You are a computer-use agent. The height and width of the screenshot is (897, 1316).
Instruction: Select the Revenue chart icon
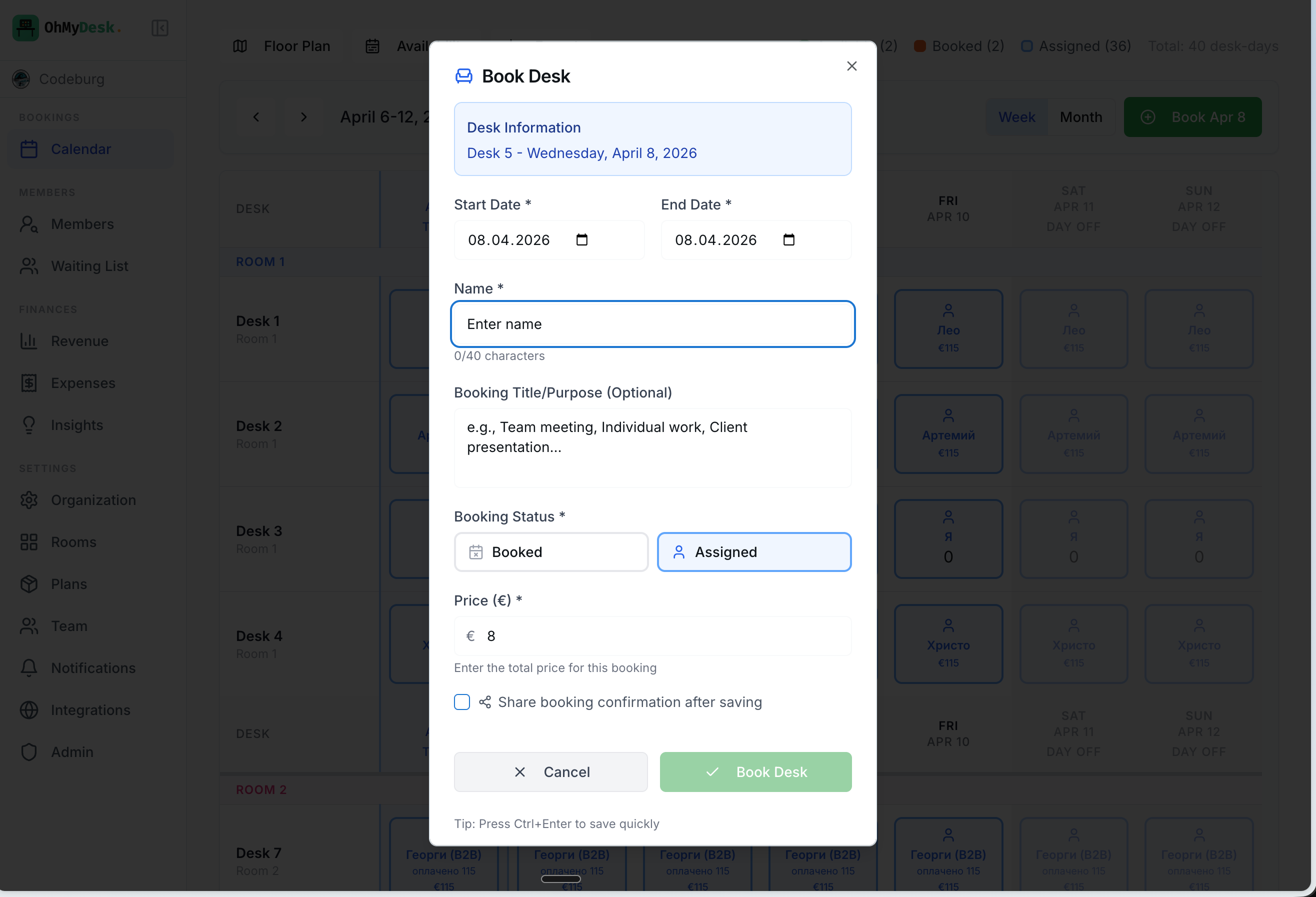(x=29, y=341)
